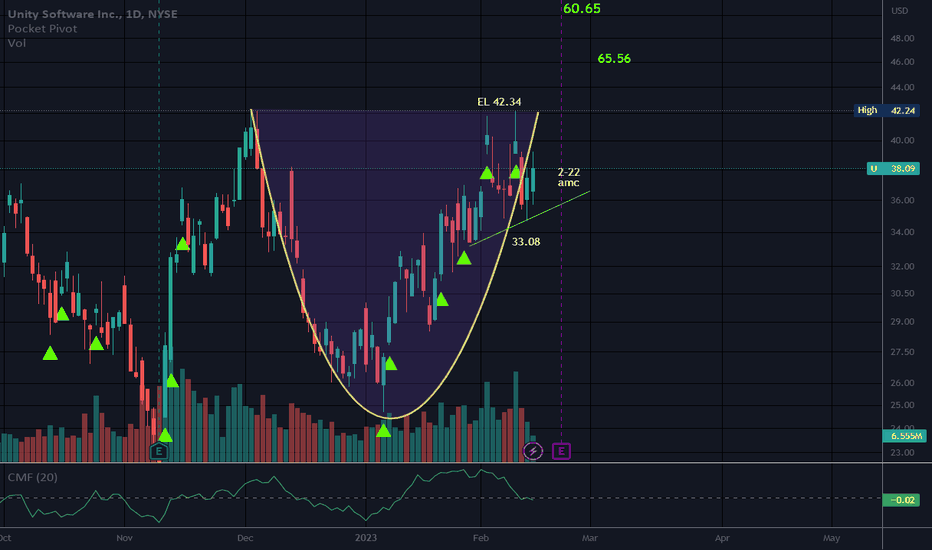Click the 30.50 price axis label

(902, 293)
